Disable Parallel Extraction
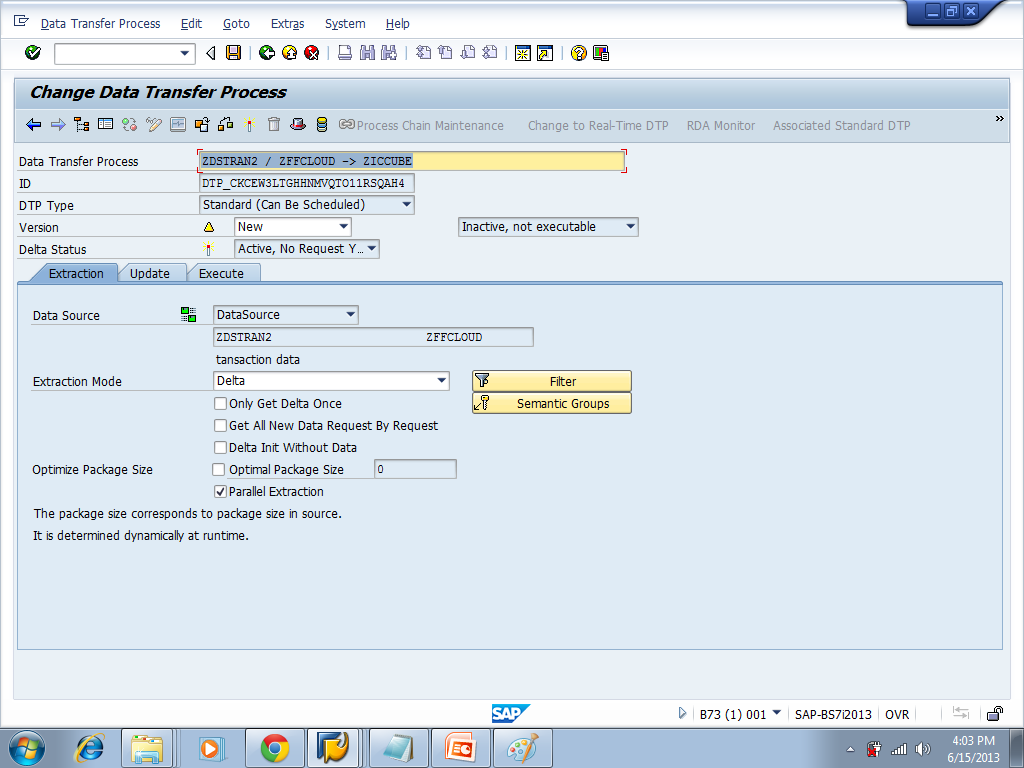Screen dimensions: 1024x768 point(220,491)
